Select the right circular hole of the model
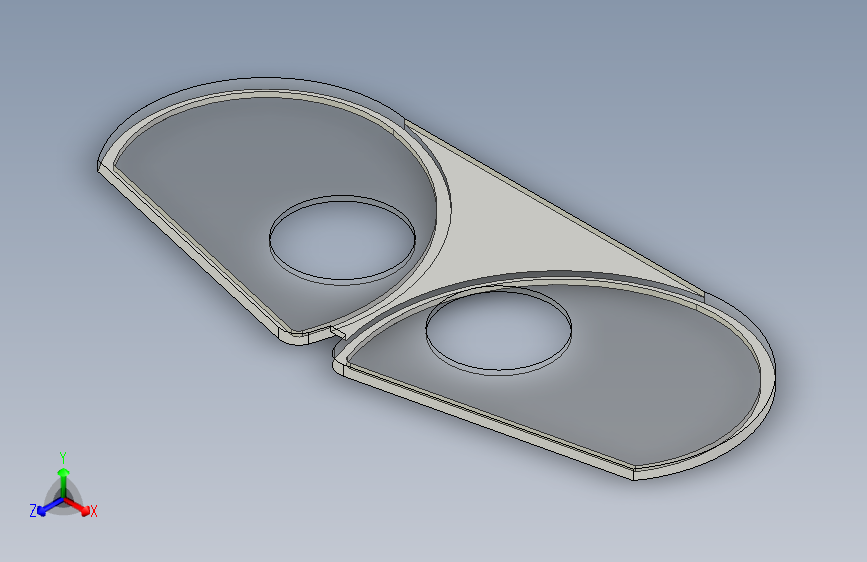The height and width of the screenshot is (562, 867). (499, 330)
